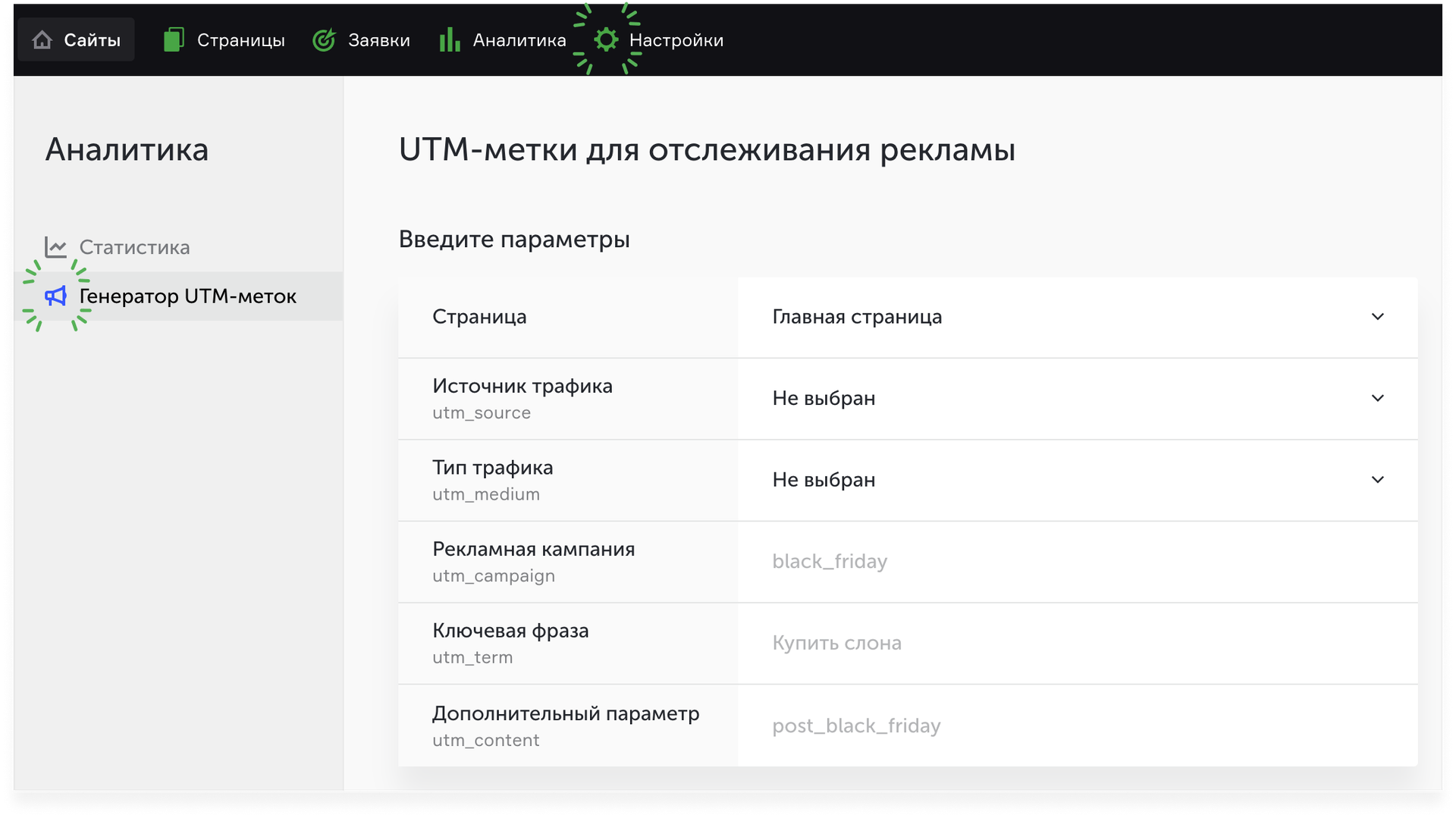Open Статистика in the sidebar
Screen dimensions: 1456x818
click(x=134, y=247)
